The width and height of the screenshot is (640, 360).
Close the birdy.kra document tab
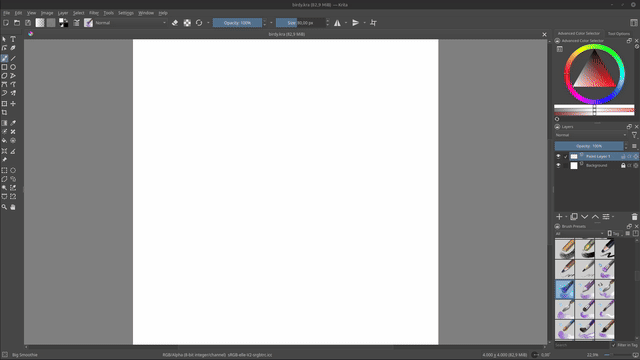pyautogui.click(x=544, y=34)
